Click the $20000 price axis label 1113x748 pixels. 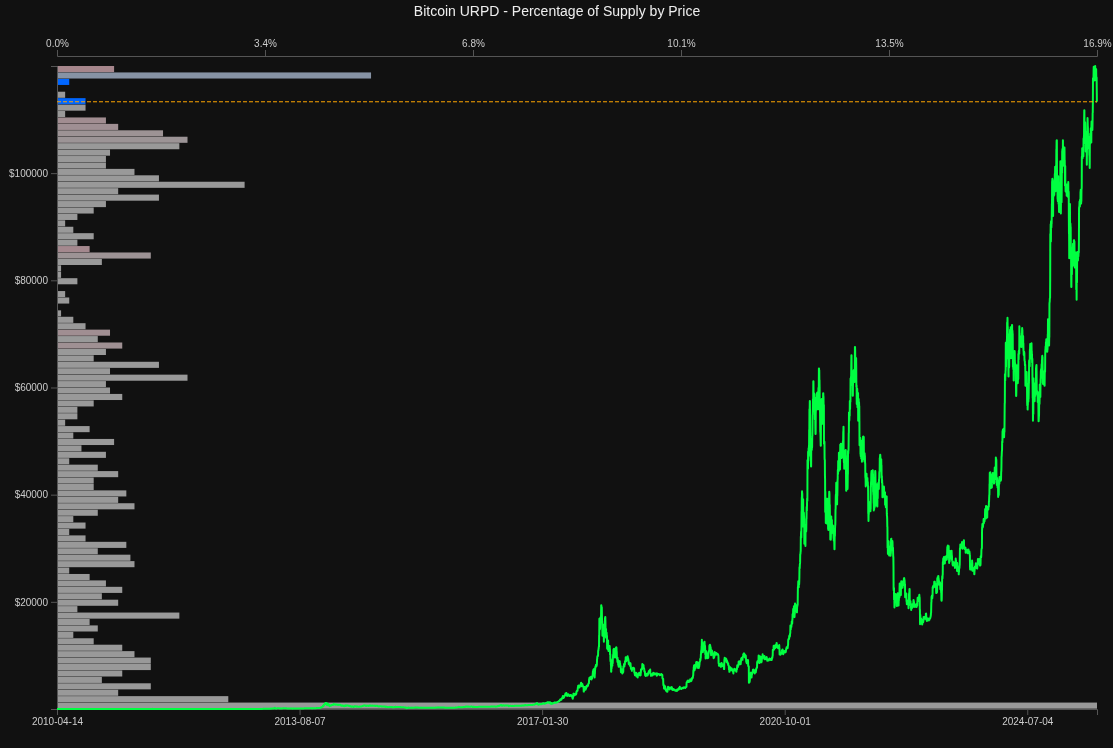click(x=31, y=603)
